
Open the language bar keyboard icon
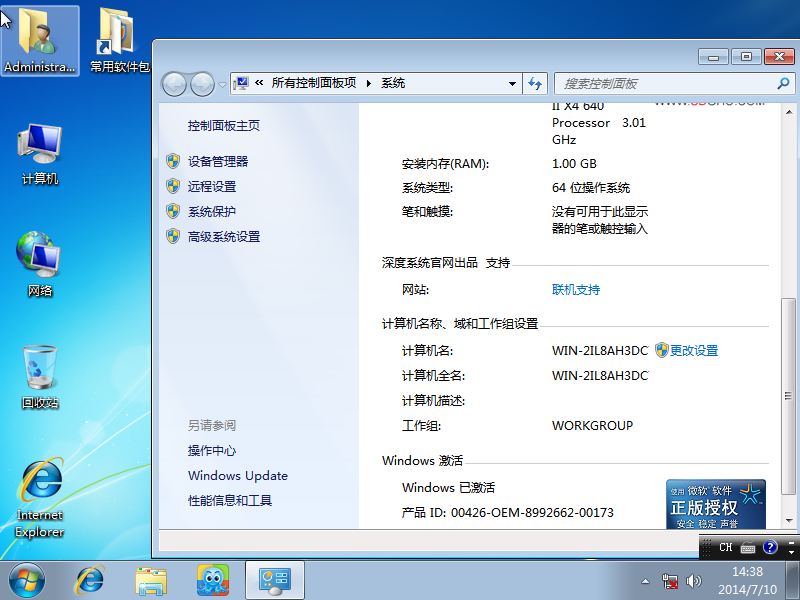pos(748,548)
